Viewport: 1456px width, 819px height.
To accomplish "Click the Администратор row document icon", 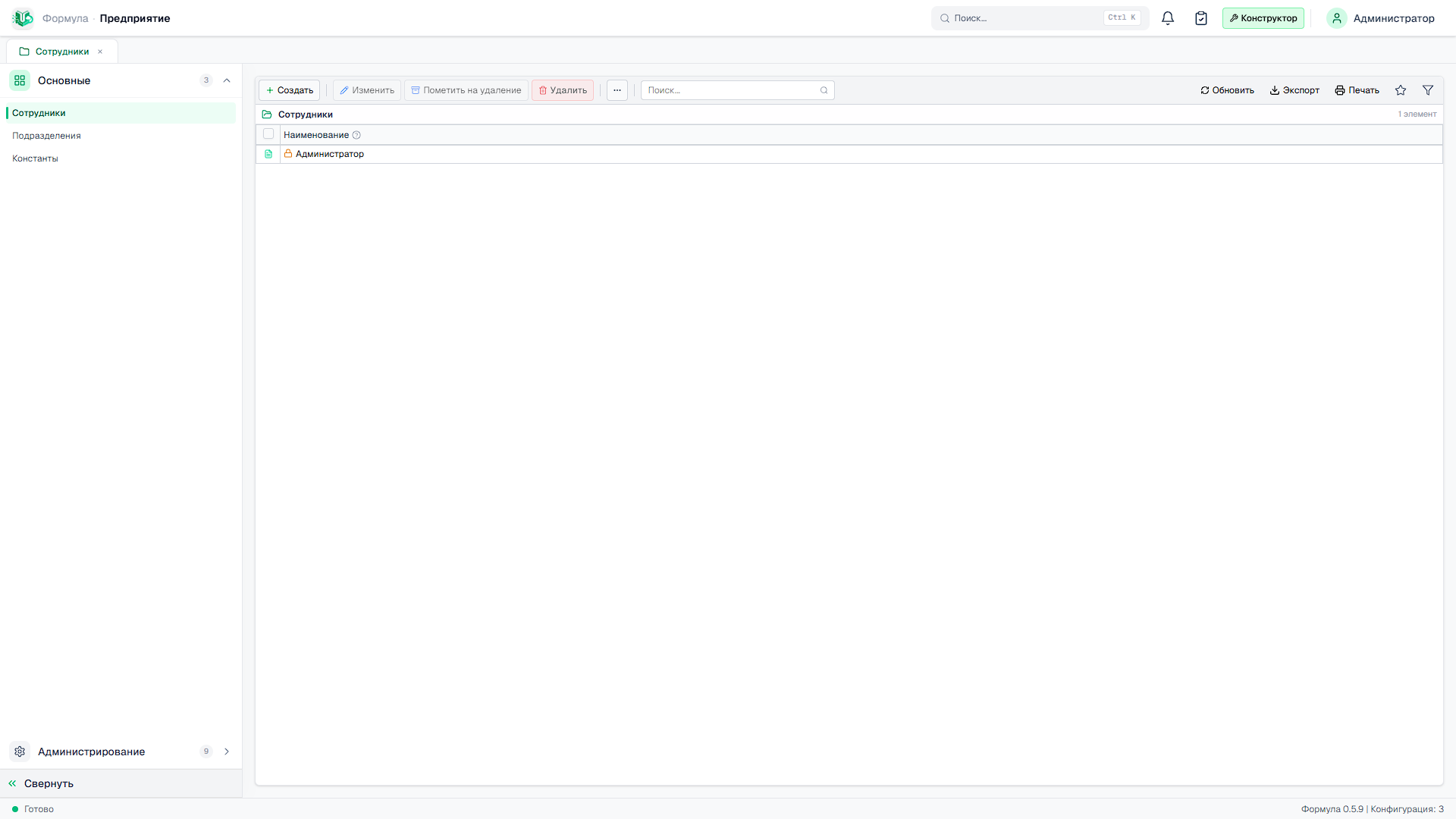I will click(x=268, y=154).
